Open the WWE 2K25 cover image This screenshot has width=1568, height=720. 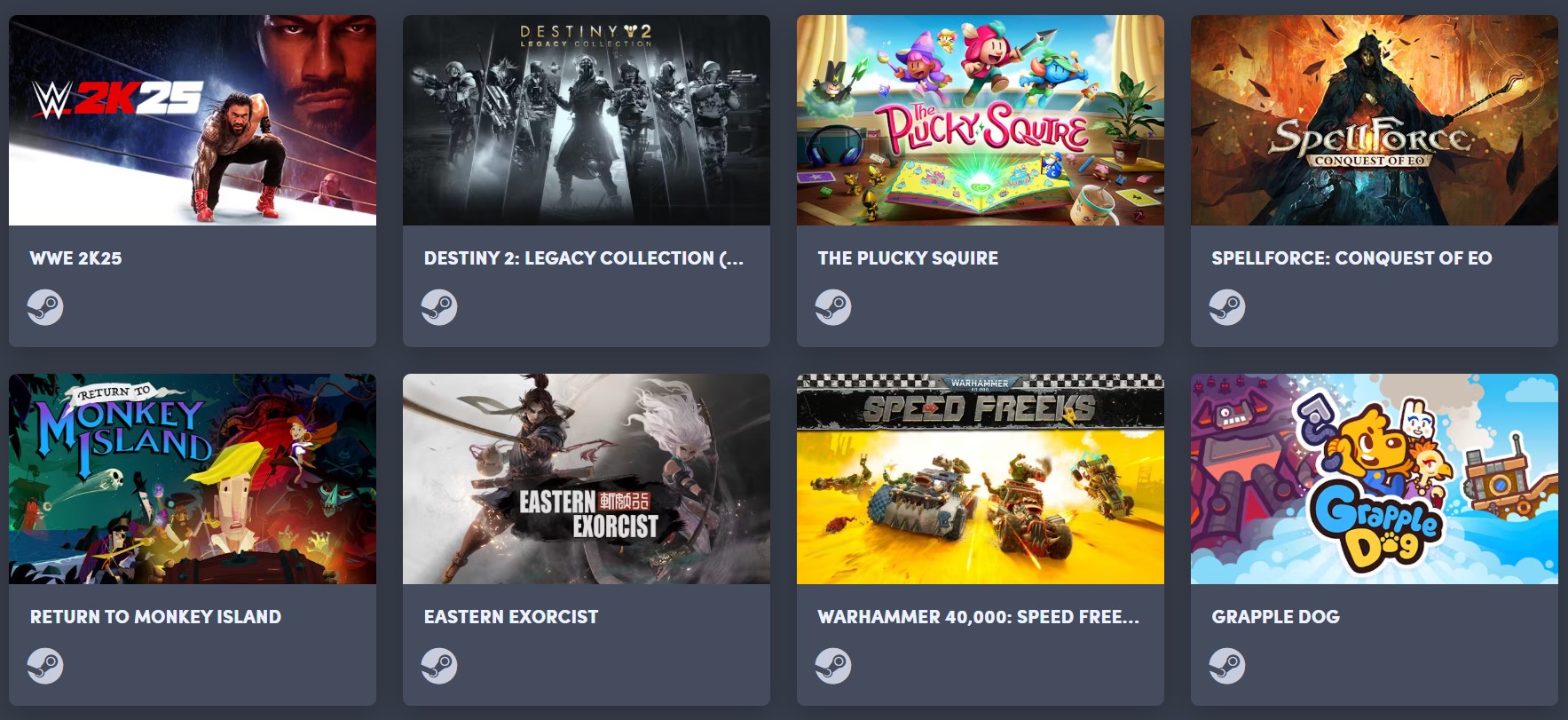193,120
